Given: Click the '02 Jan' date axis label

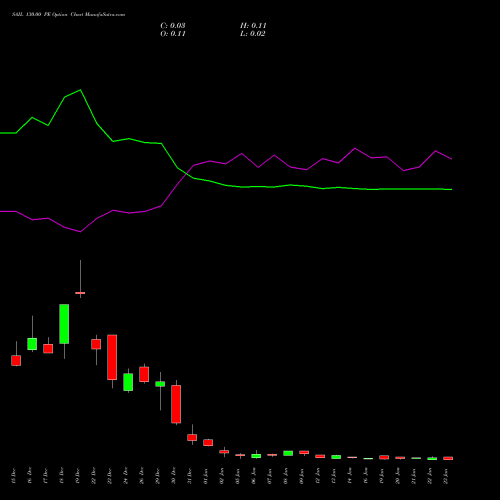Looking at the screenshot, I should click(x=222, y=476).
